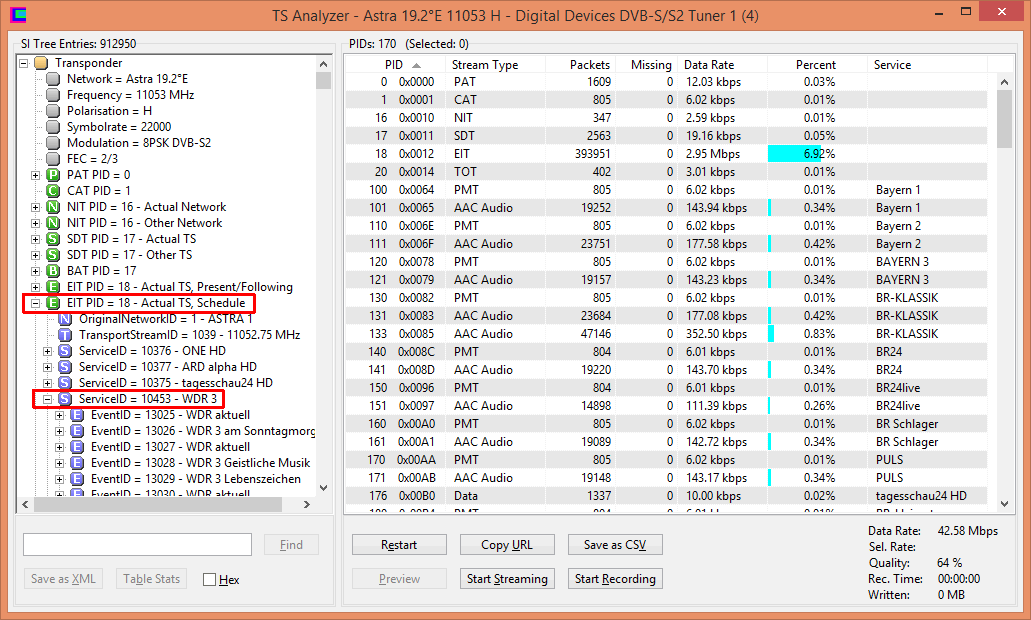Click the search text field beside Find
This screenshot has width=1031, height=620.
pyautogui.click(x=137, y=545)
